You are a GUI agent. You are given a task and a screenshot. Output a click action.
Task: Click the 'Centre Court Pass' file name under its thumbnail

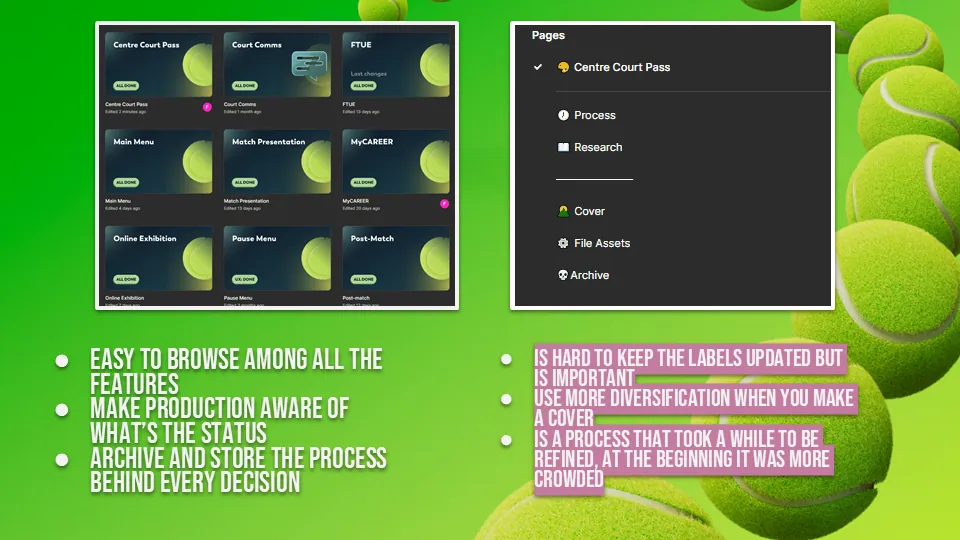[126, 104]
